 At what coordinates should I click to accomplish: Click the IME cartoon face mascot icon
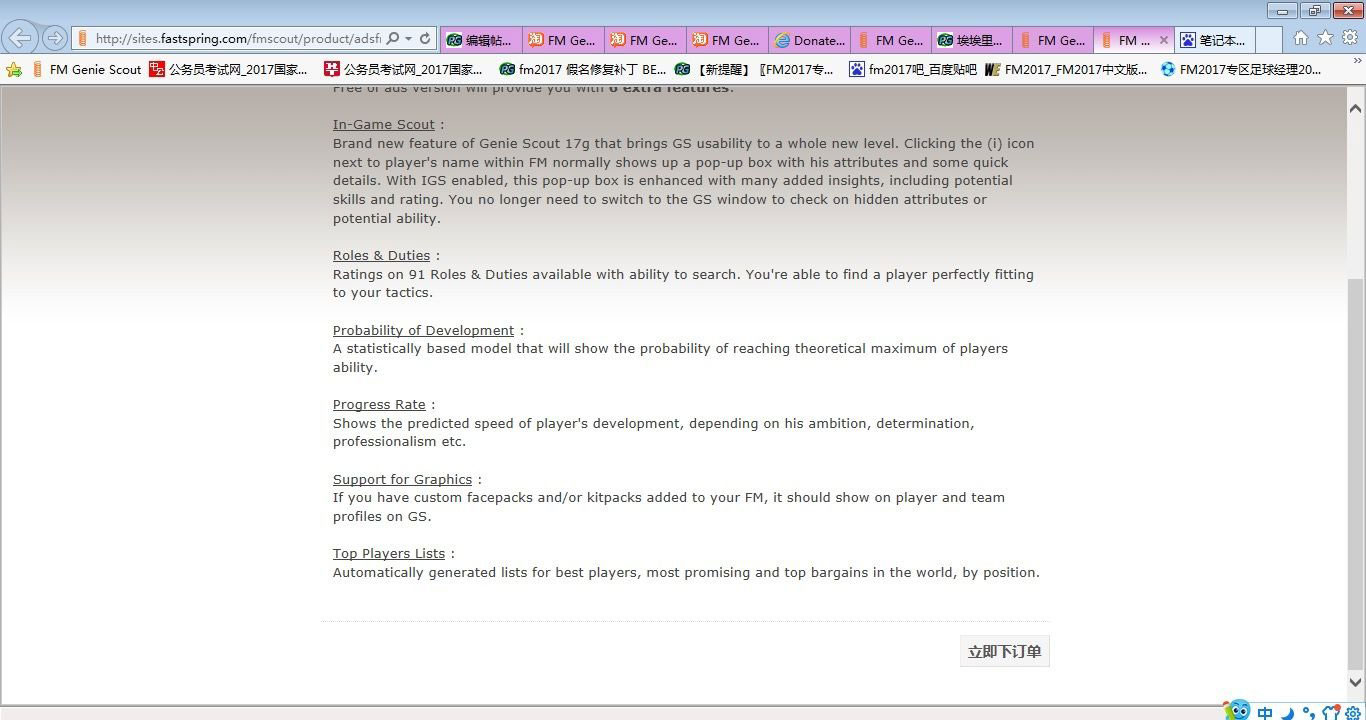pos(1237,710)
